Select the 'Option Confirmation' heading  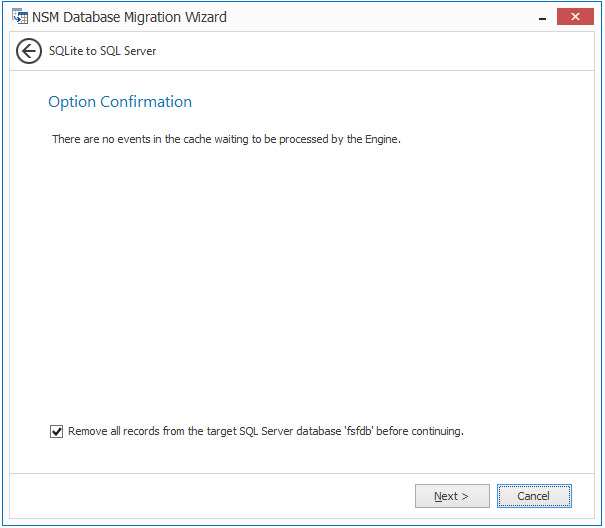pyautogui.click(x=120, y=102)
